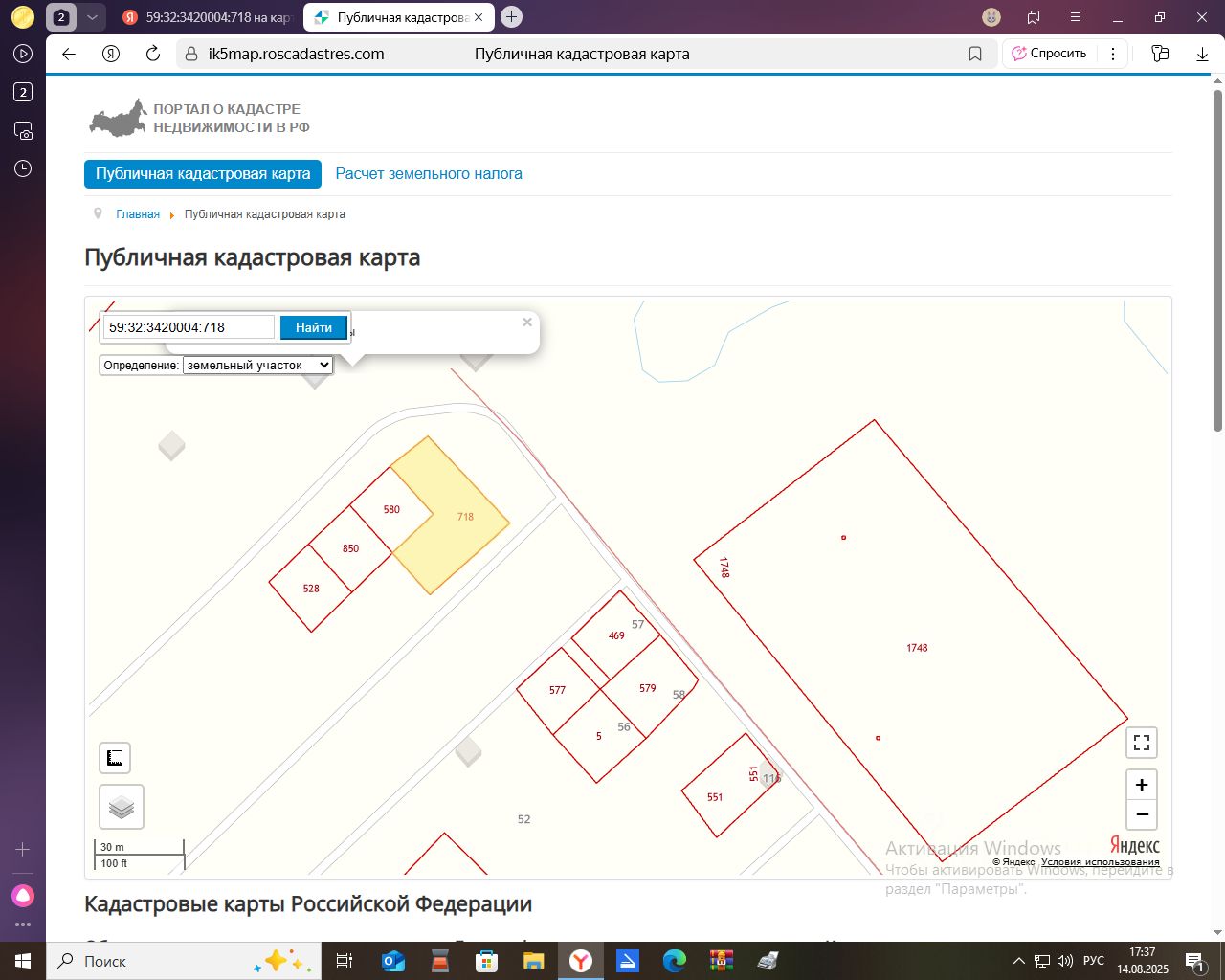The width and height of the screenshot is (1225, 980).
Task: Open the browser three-dots menu
Action: (1113, 55)
